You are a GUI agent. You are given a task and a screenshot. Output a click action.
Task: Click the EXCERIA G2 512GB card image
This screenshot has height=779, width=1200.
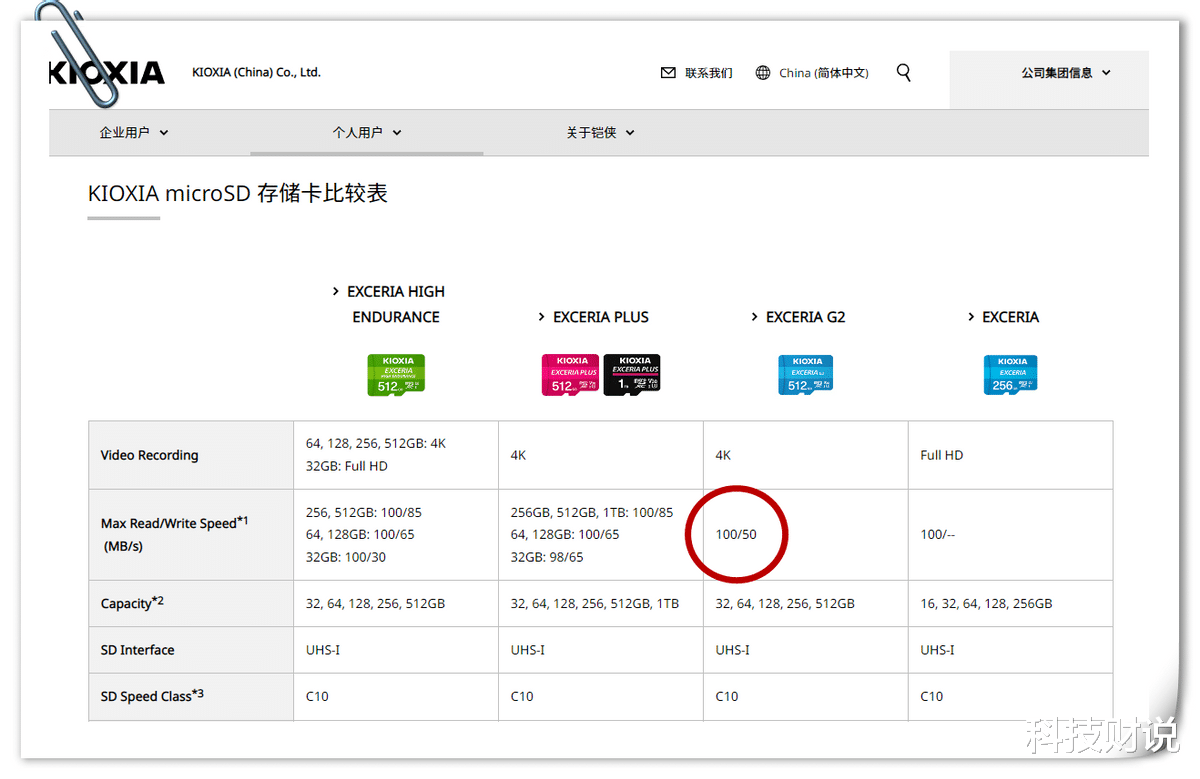coord(806,374)
